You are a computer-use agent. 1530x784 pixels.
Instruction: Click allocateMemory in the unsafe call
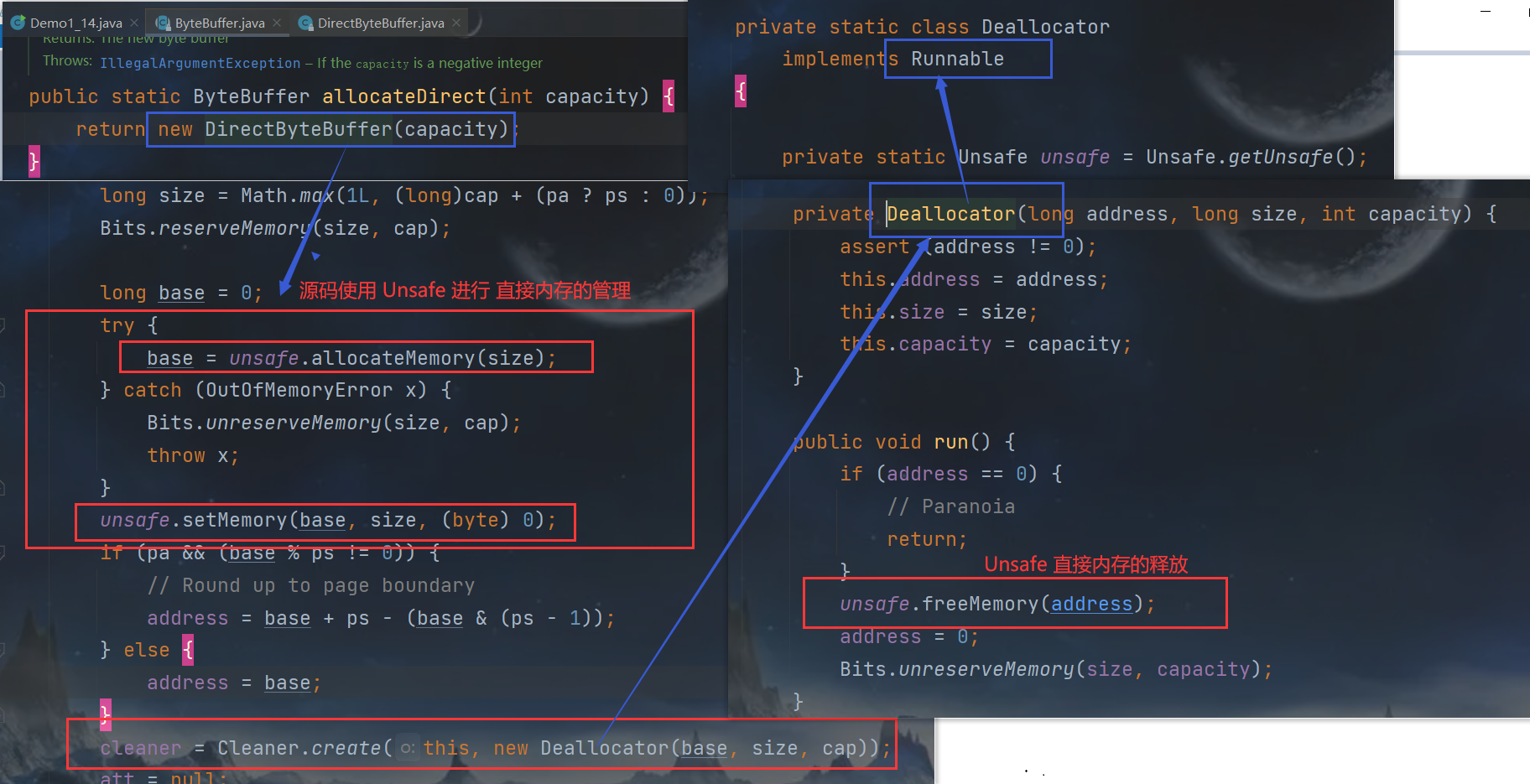coord(393,358)
